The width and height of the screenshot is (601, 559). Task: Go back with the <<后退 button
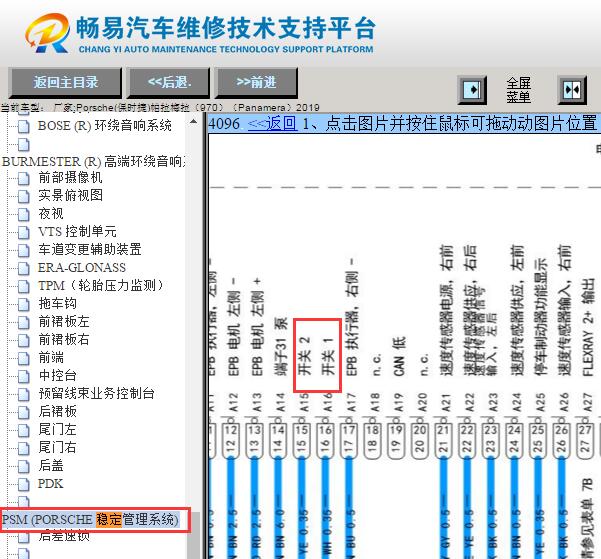[x=169, y=82]
